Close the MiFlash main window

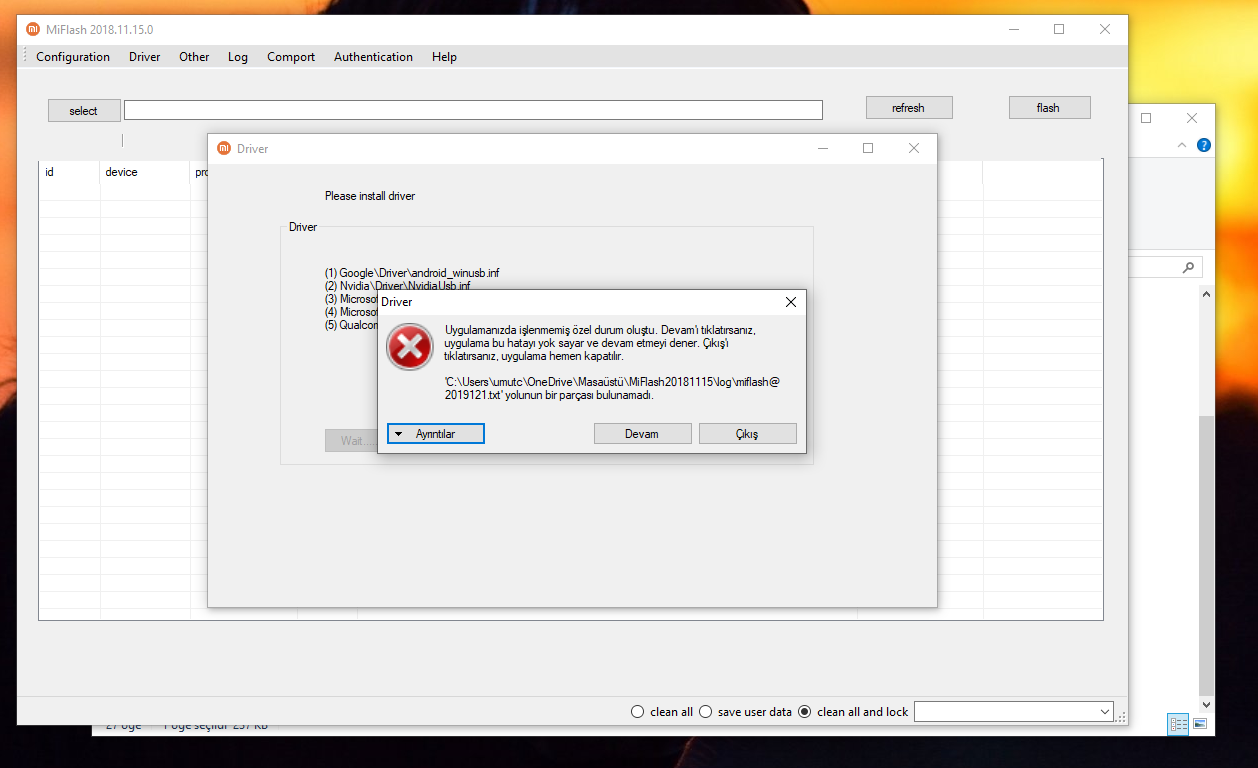(1104, 29)
